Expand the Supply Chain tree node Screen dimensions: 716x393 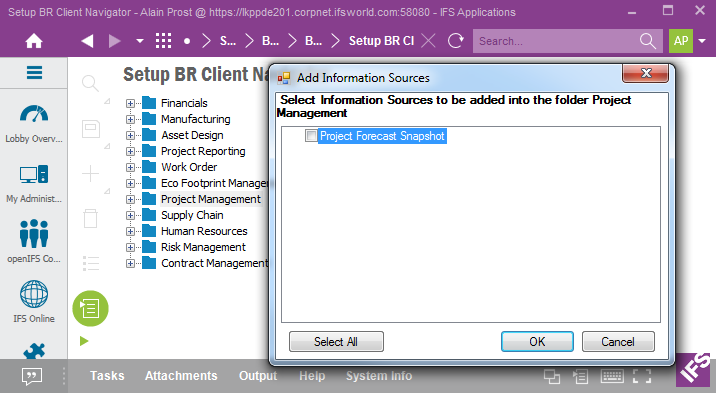pyautogui.click(x=130, y=215)
